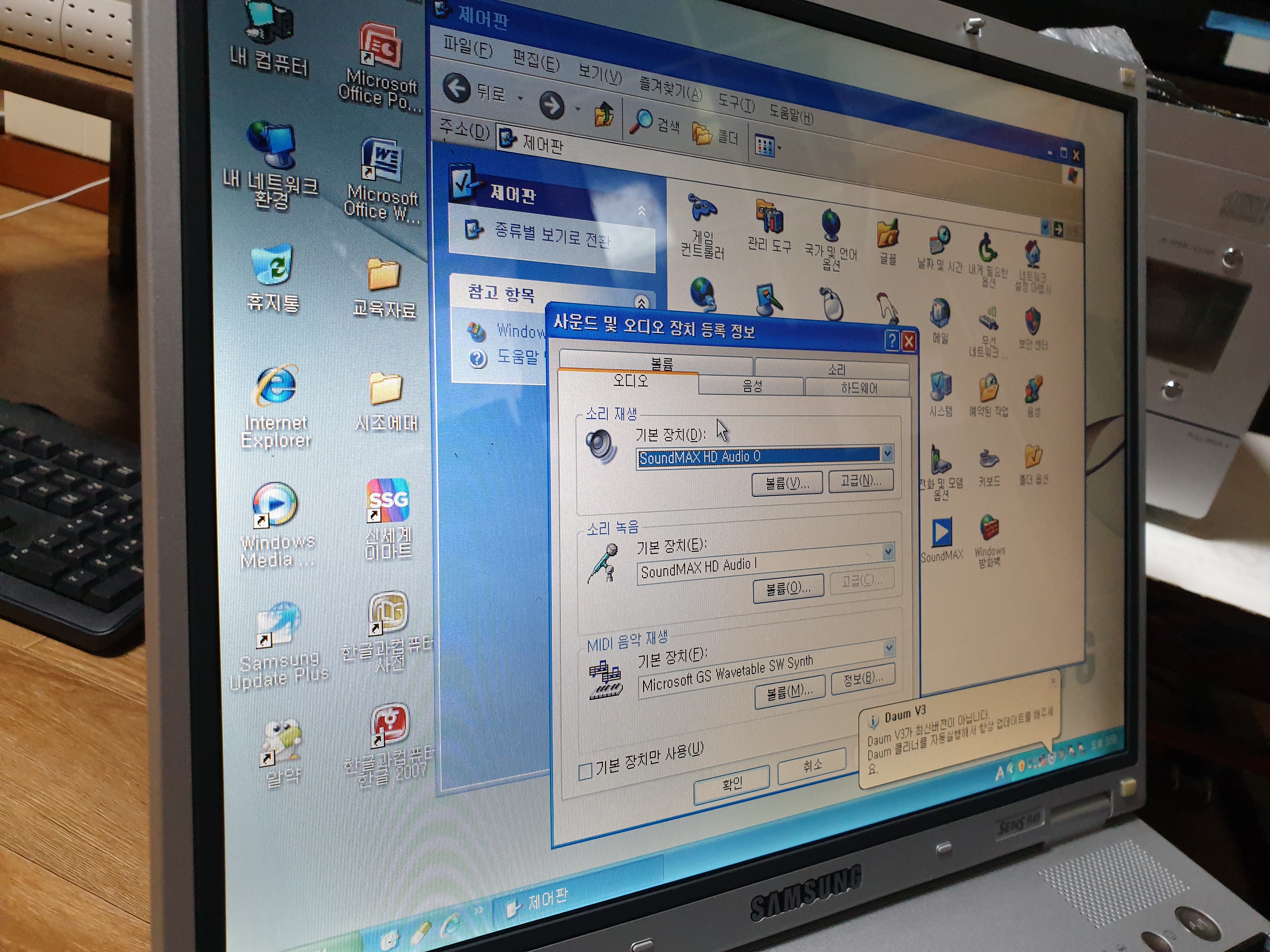Open the 글꼴 fonts folder icon
The height and width of the screenshot is (952, 1270).
(888, 241)
